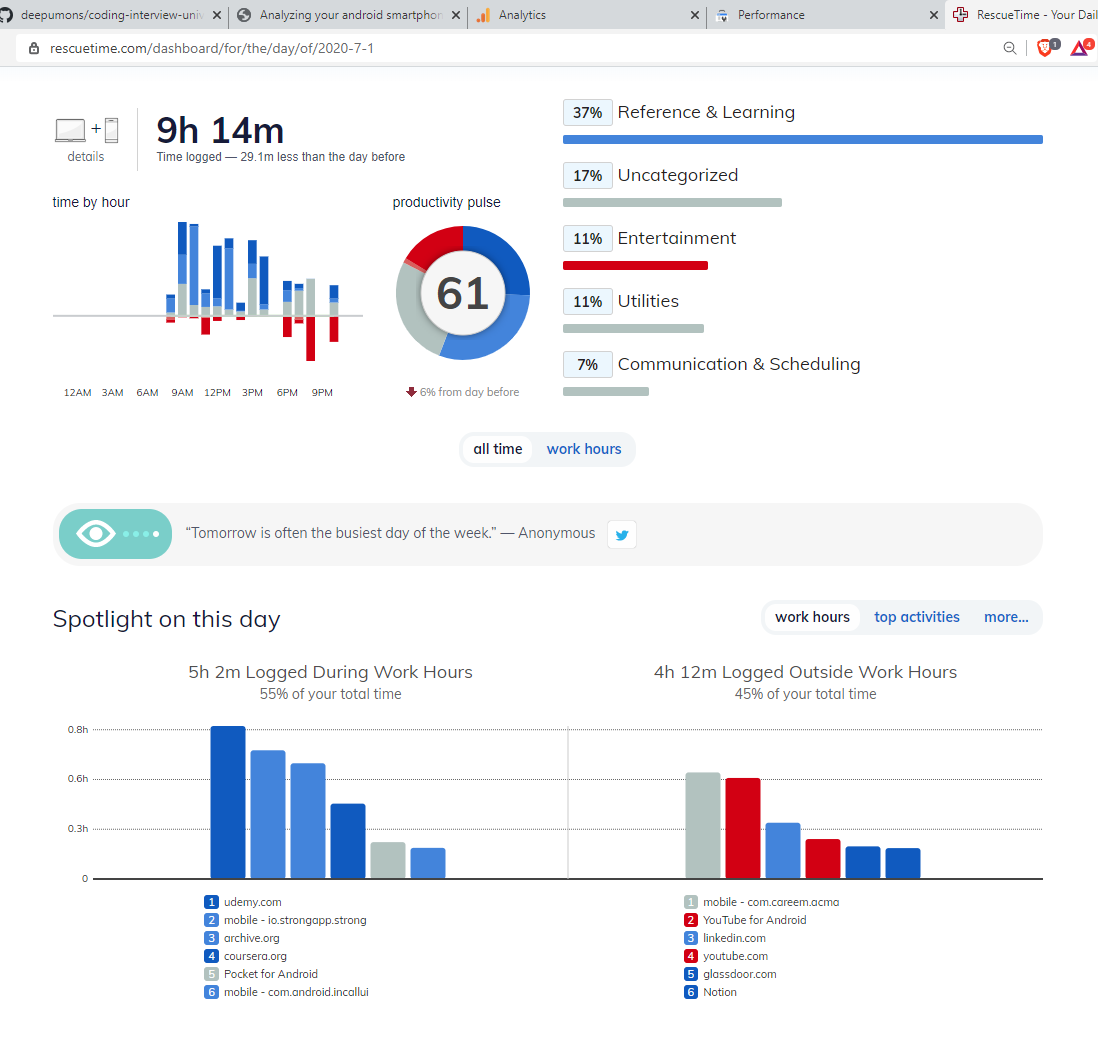Open the Utilities category

[x=648, y=301]
